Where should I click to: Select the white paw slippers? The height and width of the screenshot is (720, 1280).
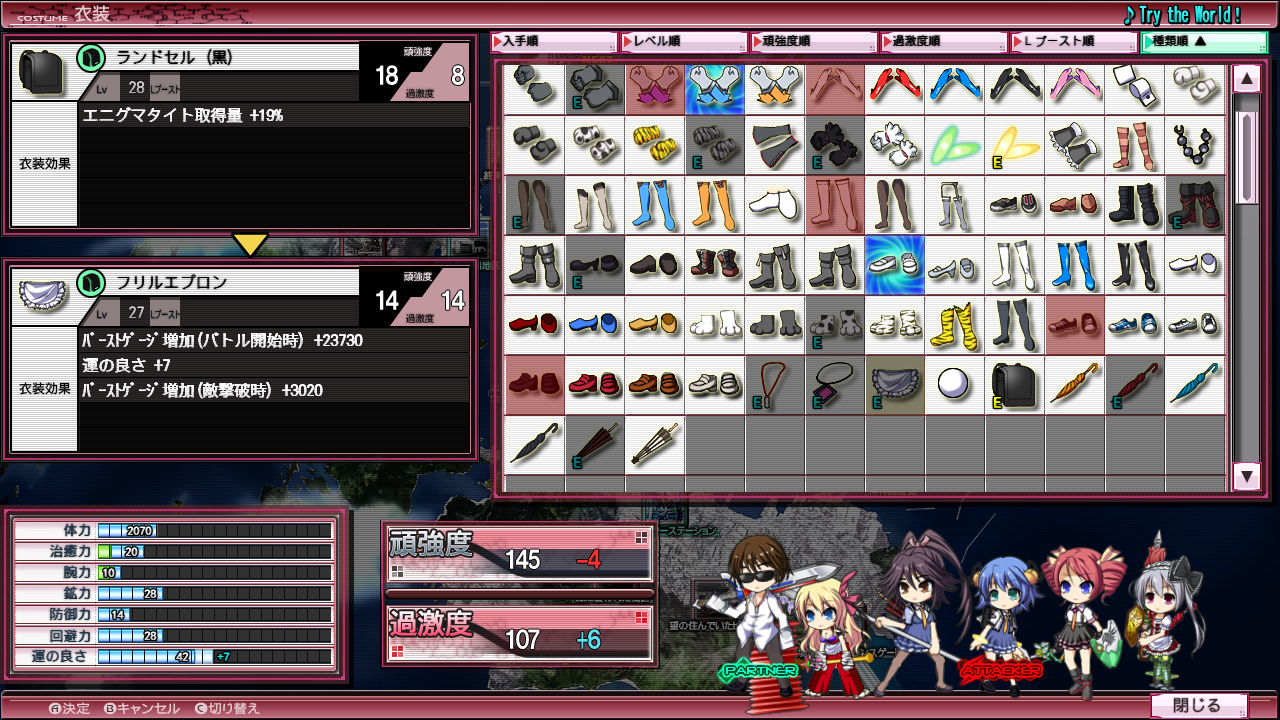point(715,325)
